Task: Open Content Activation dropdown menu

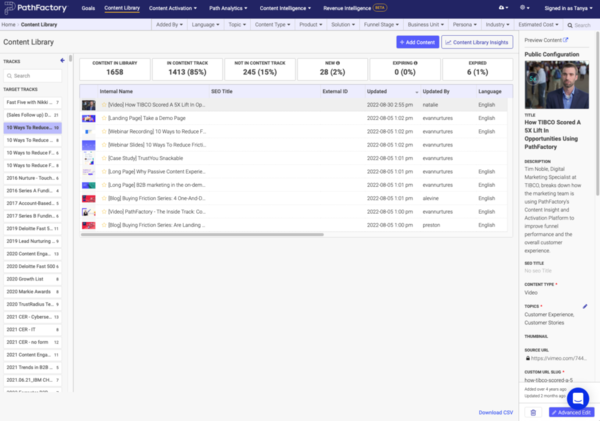Action: (x=173, y=8)
